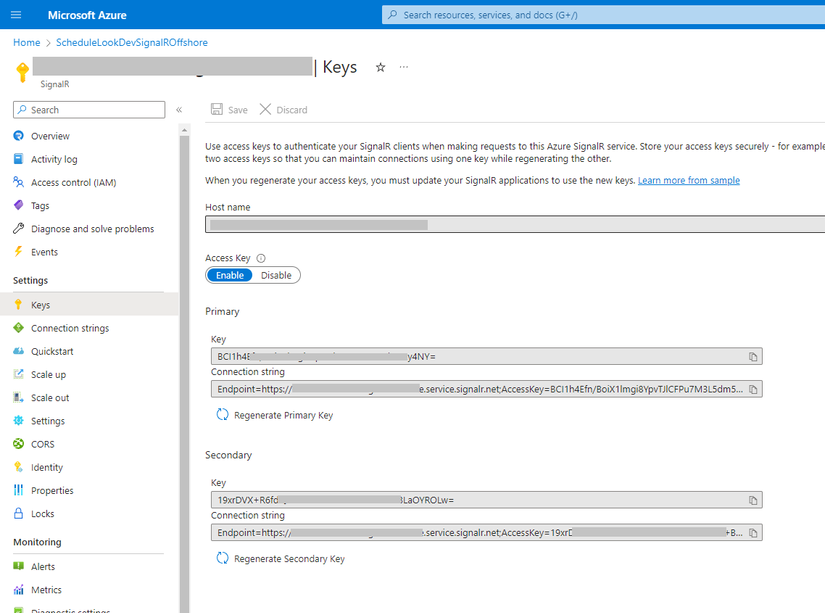Open the Azure portal hamburger menu
Image resolution: width=825 pixels, height=613 pixels.
(16, 15)
